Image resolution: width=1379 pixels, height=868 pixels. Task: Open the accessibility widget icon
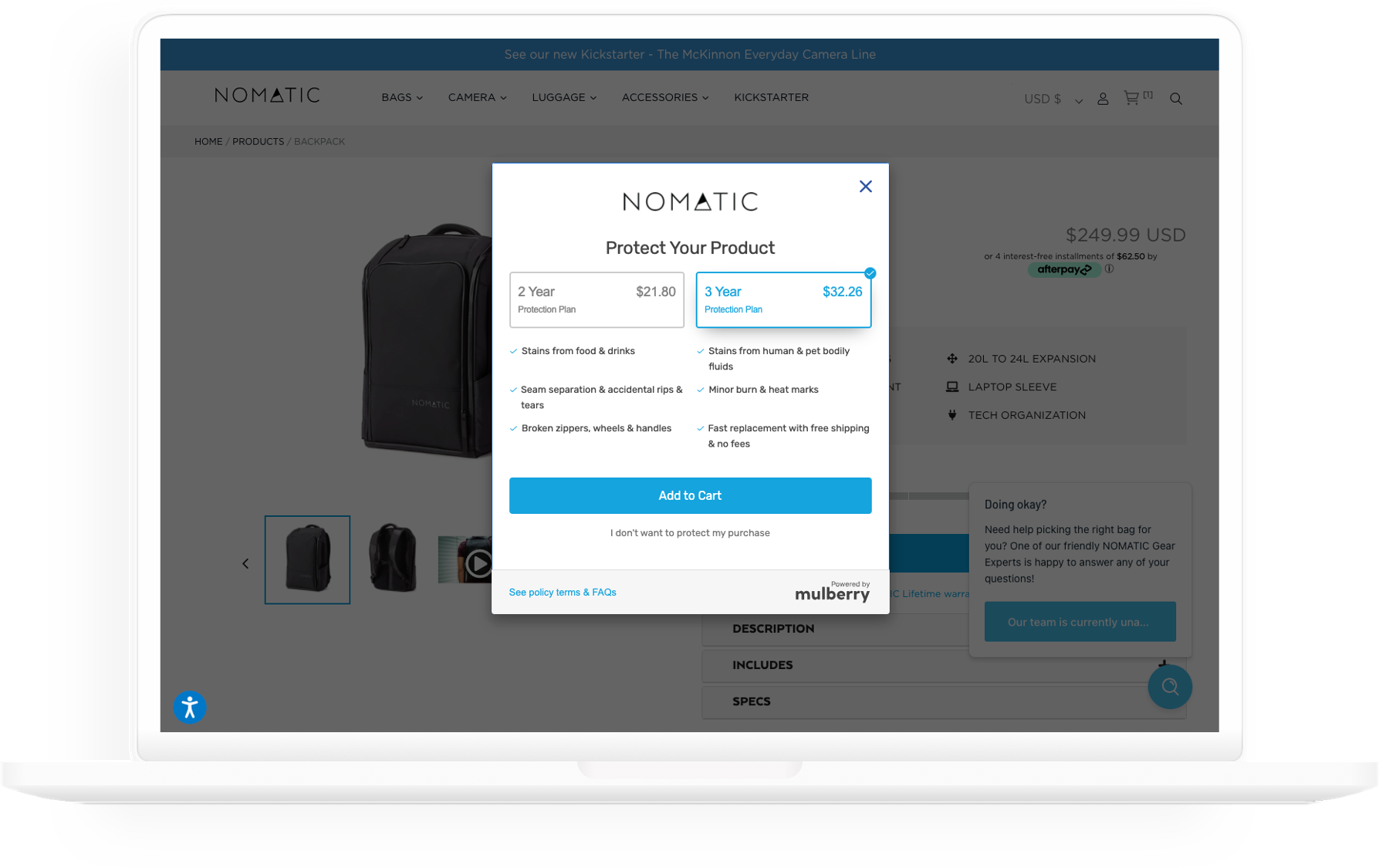pyautogui.click(x=190, y=707)
